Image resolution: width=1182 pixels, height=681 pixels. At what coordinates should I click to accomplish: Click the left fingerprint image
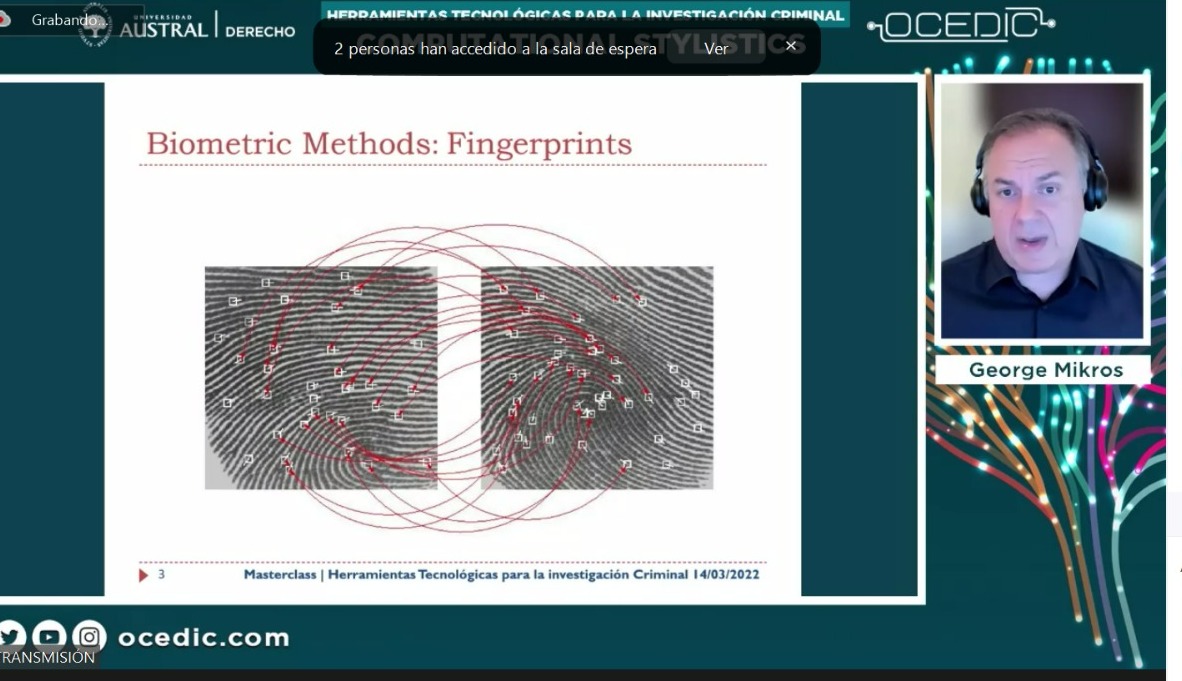pyautogui.click(x=321, y=377)
